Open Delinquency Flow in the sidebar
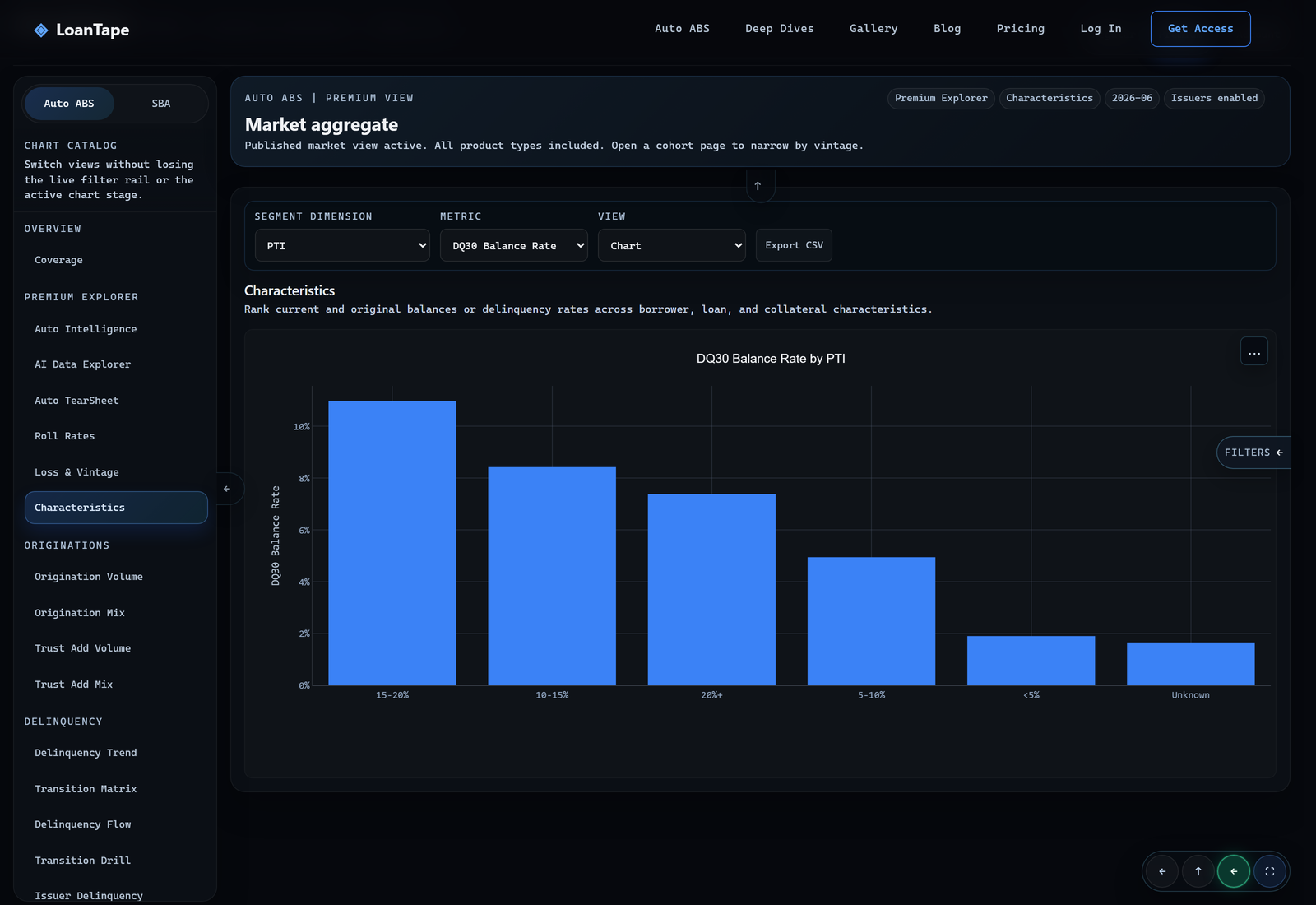The height and width of the screenshot is (905, 1316). pyautogui.click(x=116, y=824)
